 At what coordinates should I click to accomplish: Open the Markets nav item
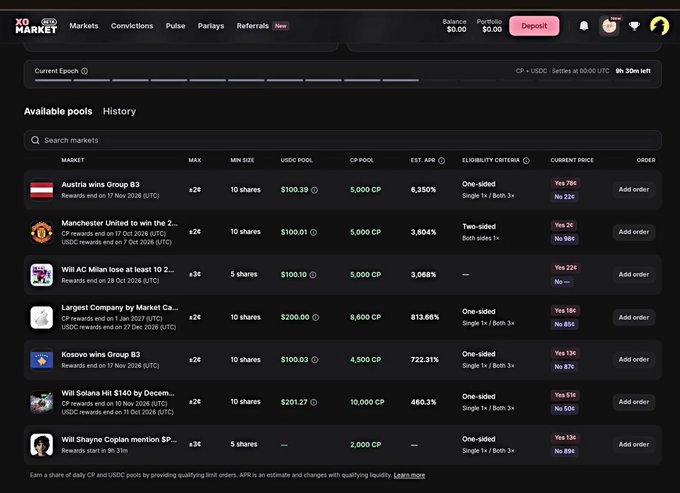(x=84, y=26)
